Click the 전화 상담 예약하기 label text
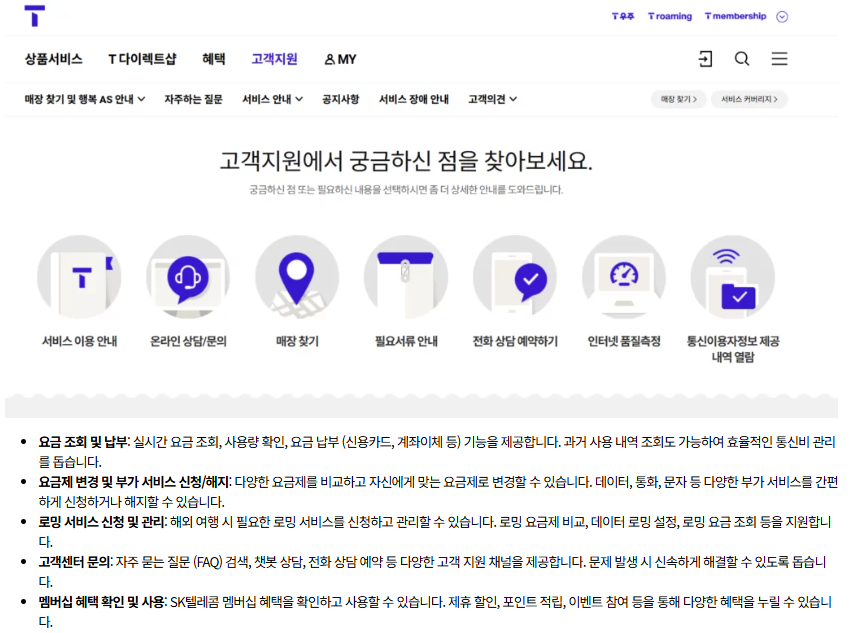This screenshot has width=852, height=633. [x=515, y=341]
